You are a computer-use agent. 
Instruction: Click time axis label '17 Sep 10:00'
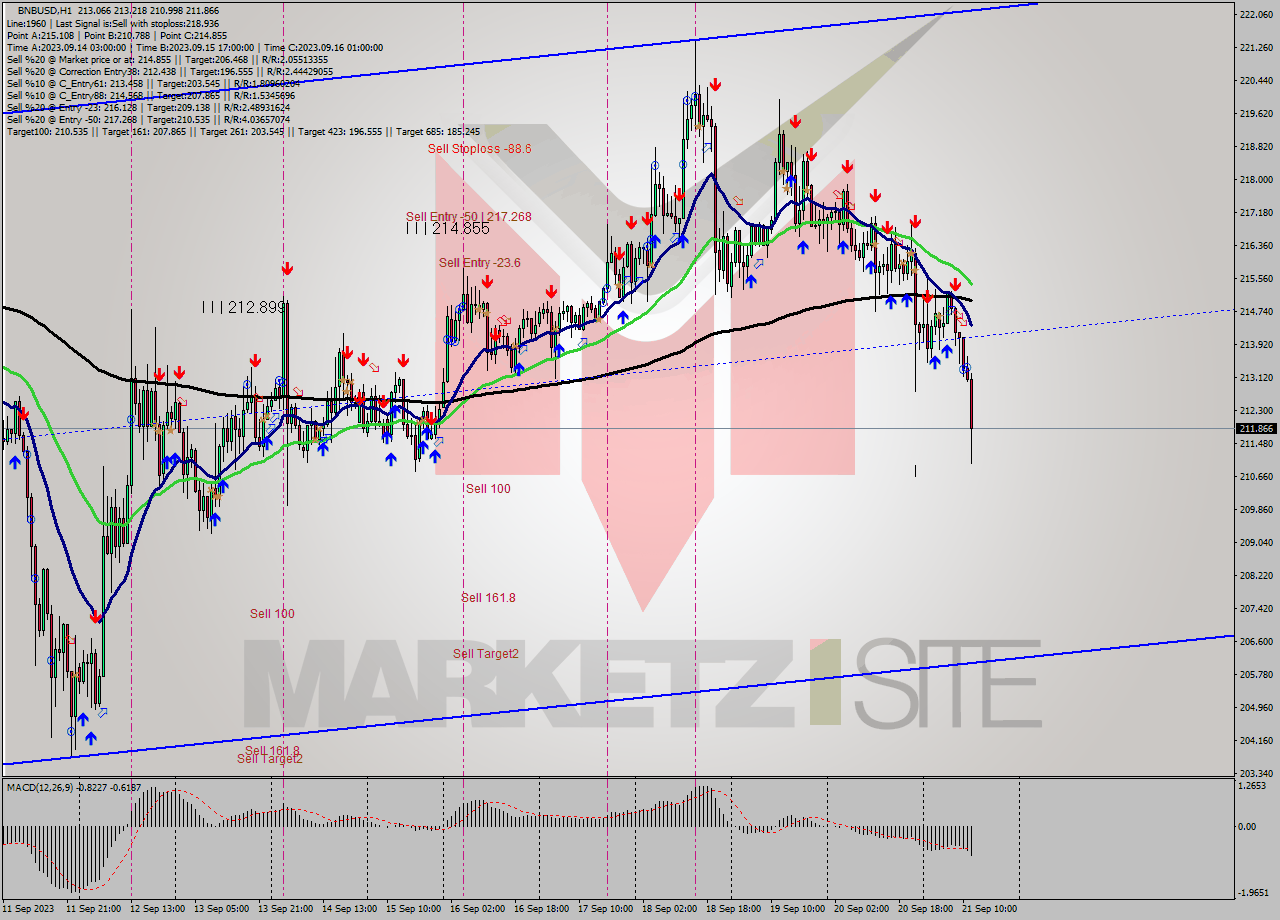tap(605, 908)
